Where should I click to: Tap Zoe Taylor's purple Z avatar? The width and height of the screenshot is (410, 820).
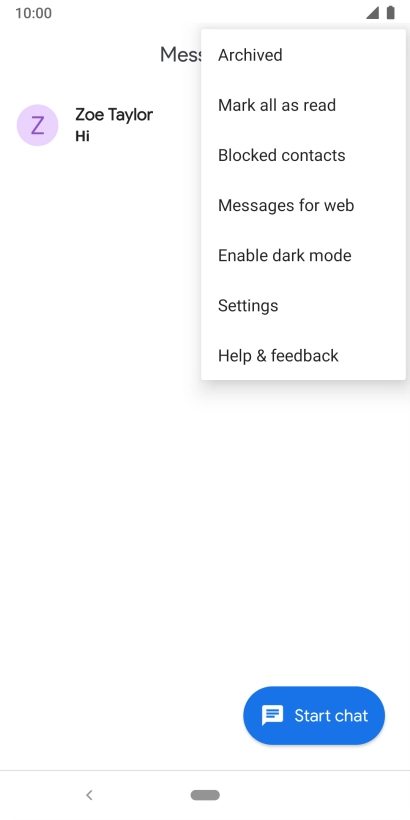pos(37,126)
